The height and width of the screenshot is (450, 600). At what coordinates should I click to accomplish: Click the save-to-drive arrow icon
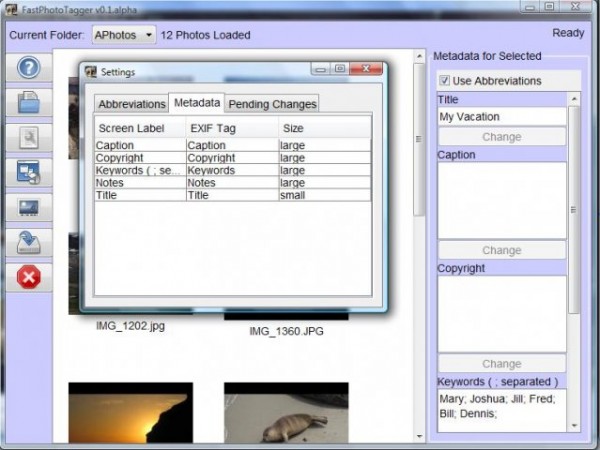click(29, 242)
